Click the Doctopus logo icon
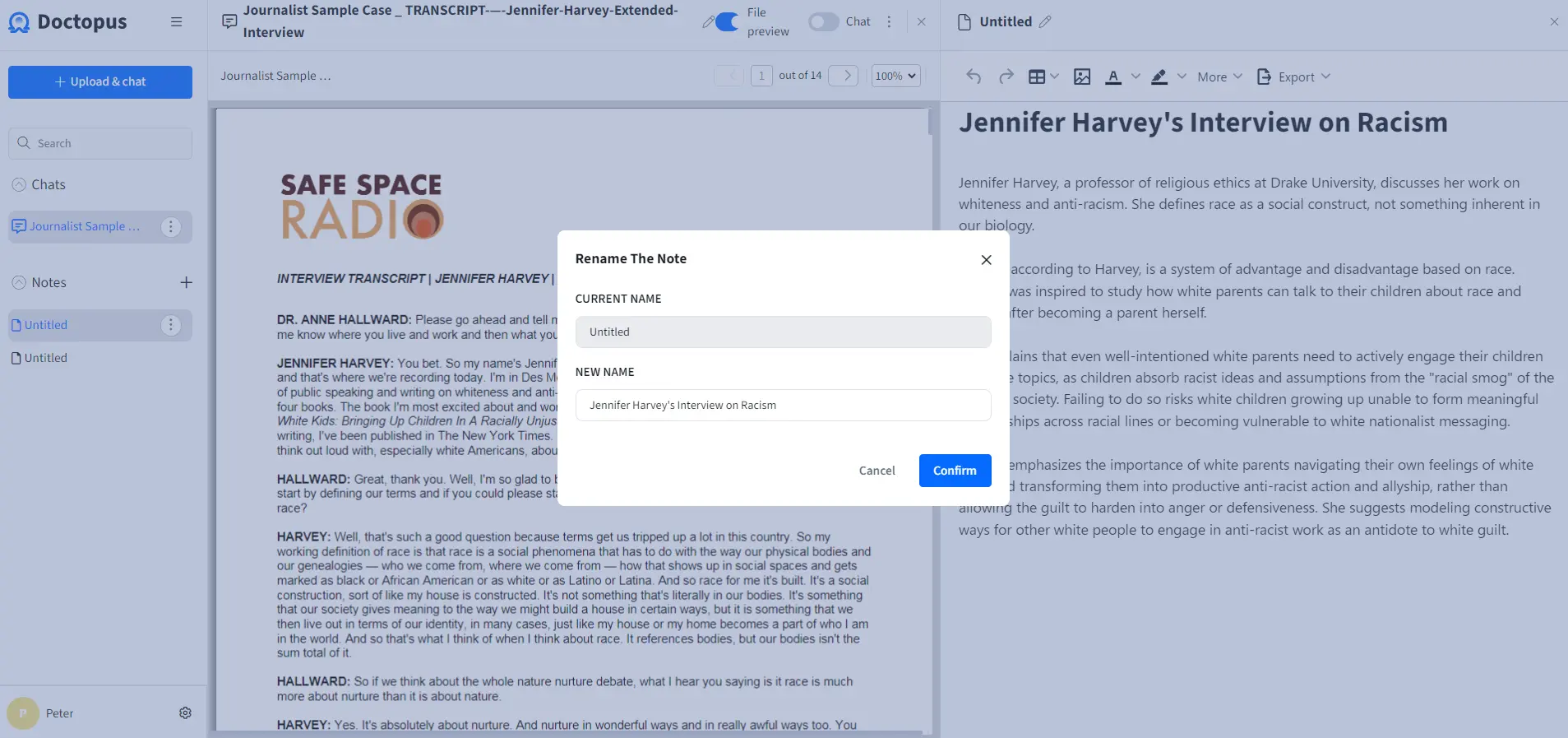This screenshot has width=1568, height=738. 19,22
